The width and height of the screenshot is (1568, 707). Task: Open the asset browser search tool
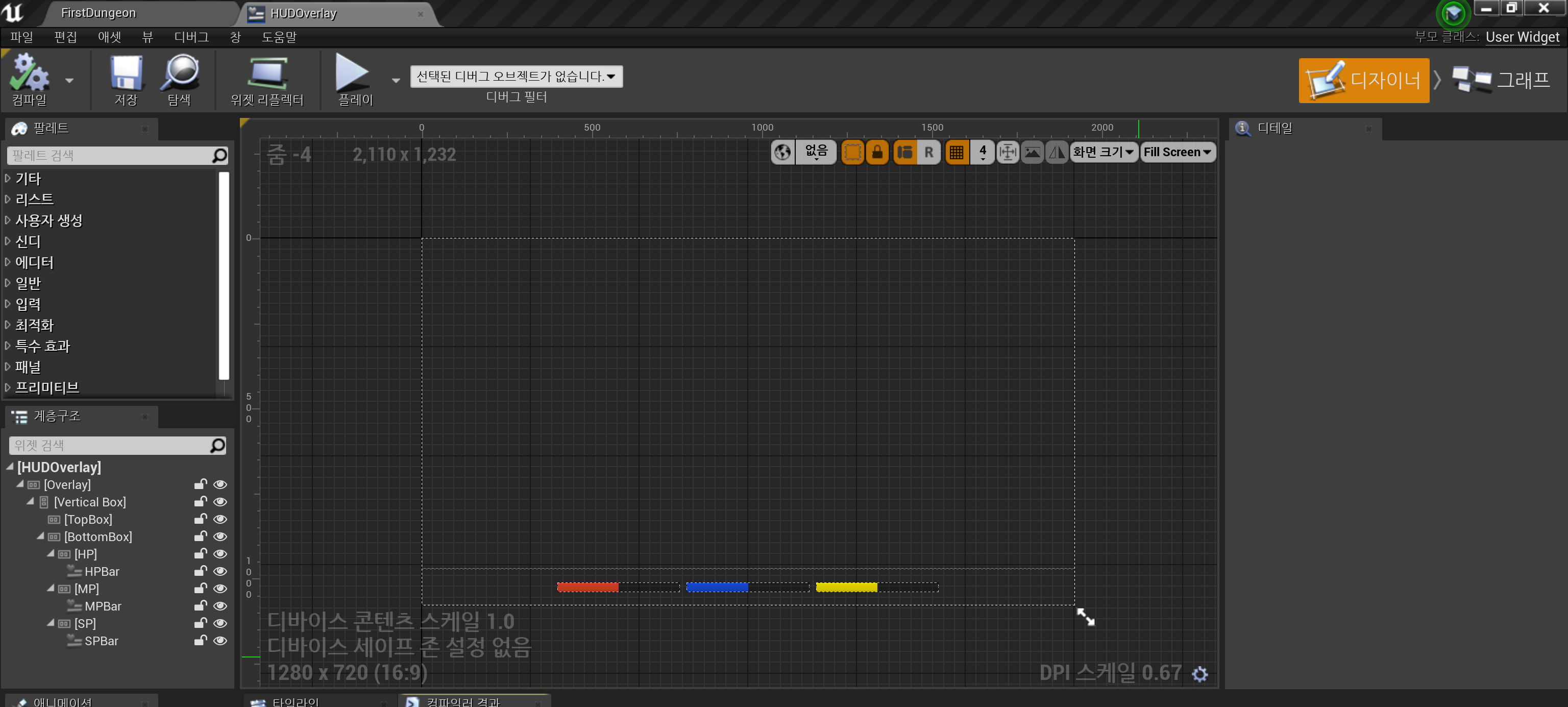178,79
